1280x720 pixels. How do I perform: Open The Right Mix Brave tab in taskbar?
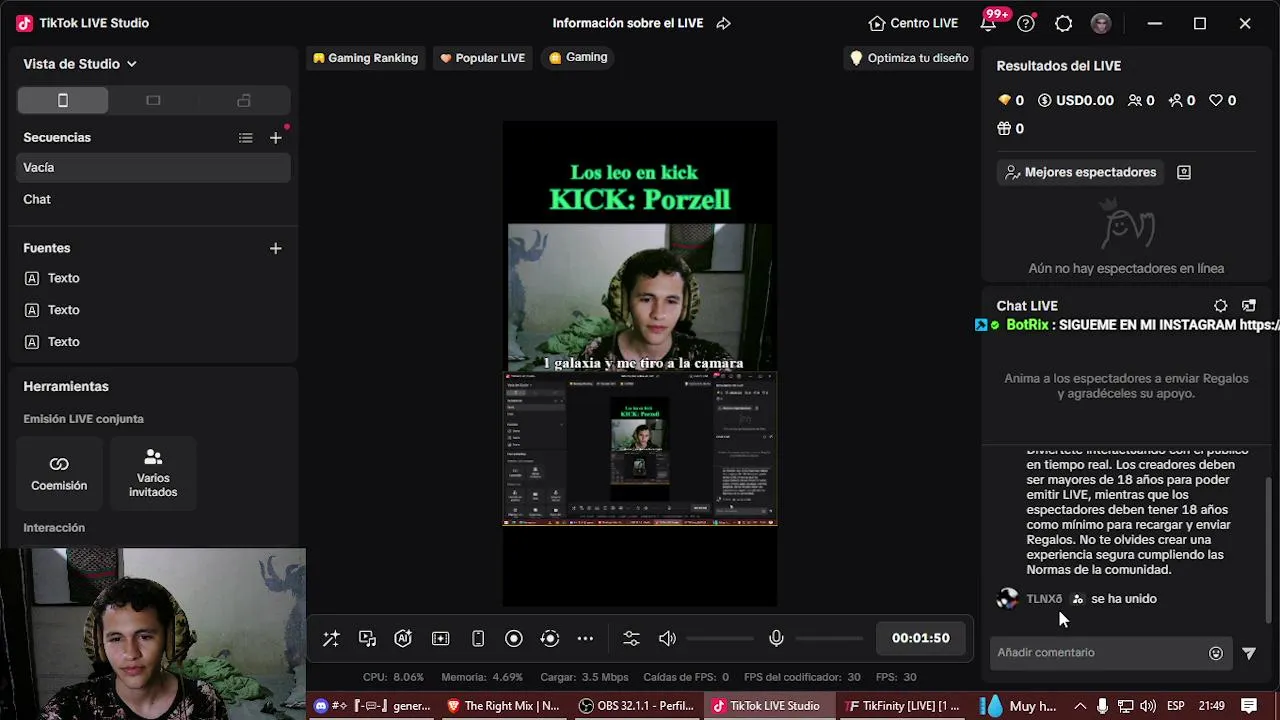point(503,706)
